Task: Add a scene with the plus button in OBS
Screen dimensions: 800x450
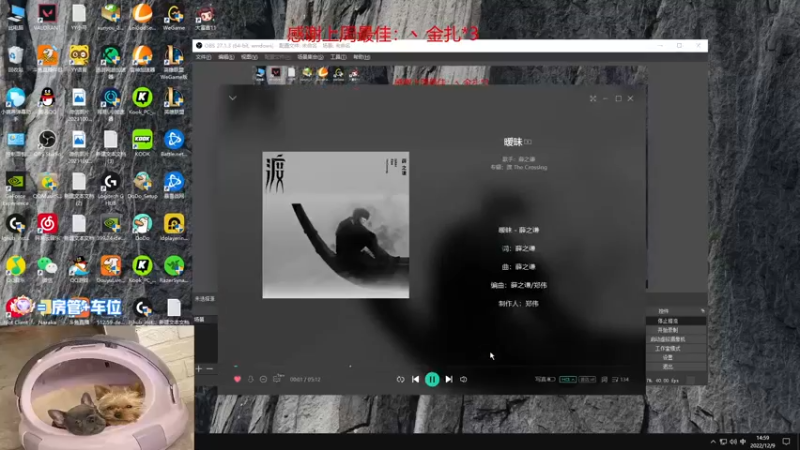Action: [199, 368]
